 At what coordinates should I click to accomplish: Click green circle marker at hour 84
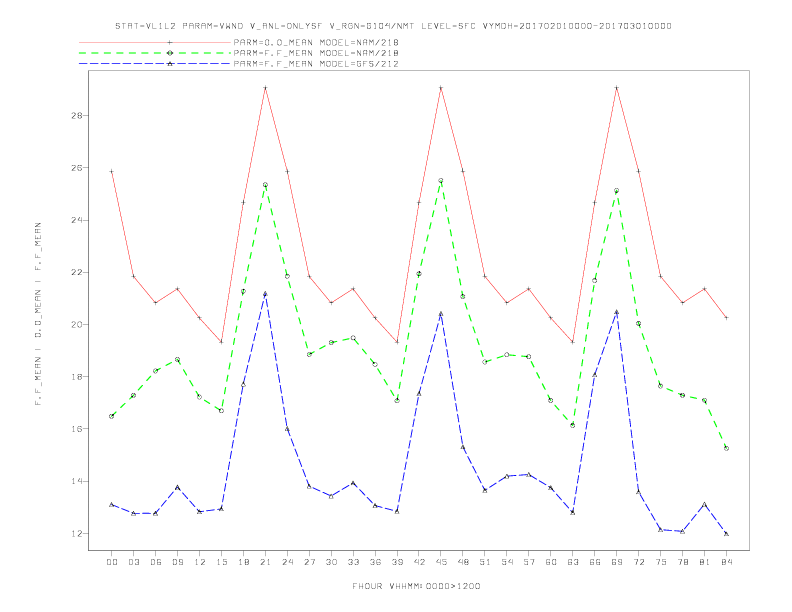pos(727,448)
